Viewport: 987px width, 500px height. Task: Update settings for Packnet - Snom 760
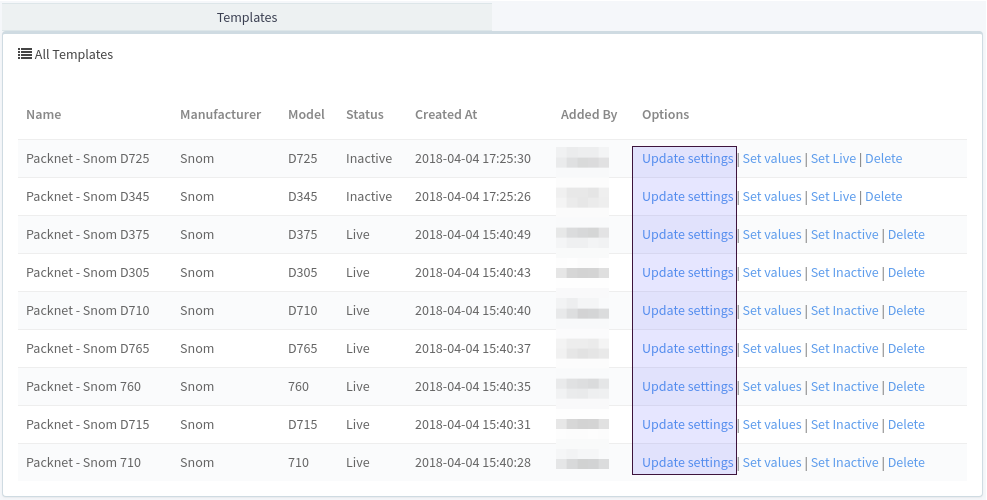pos(687,387)
